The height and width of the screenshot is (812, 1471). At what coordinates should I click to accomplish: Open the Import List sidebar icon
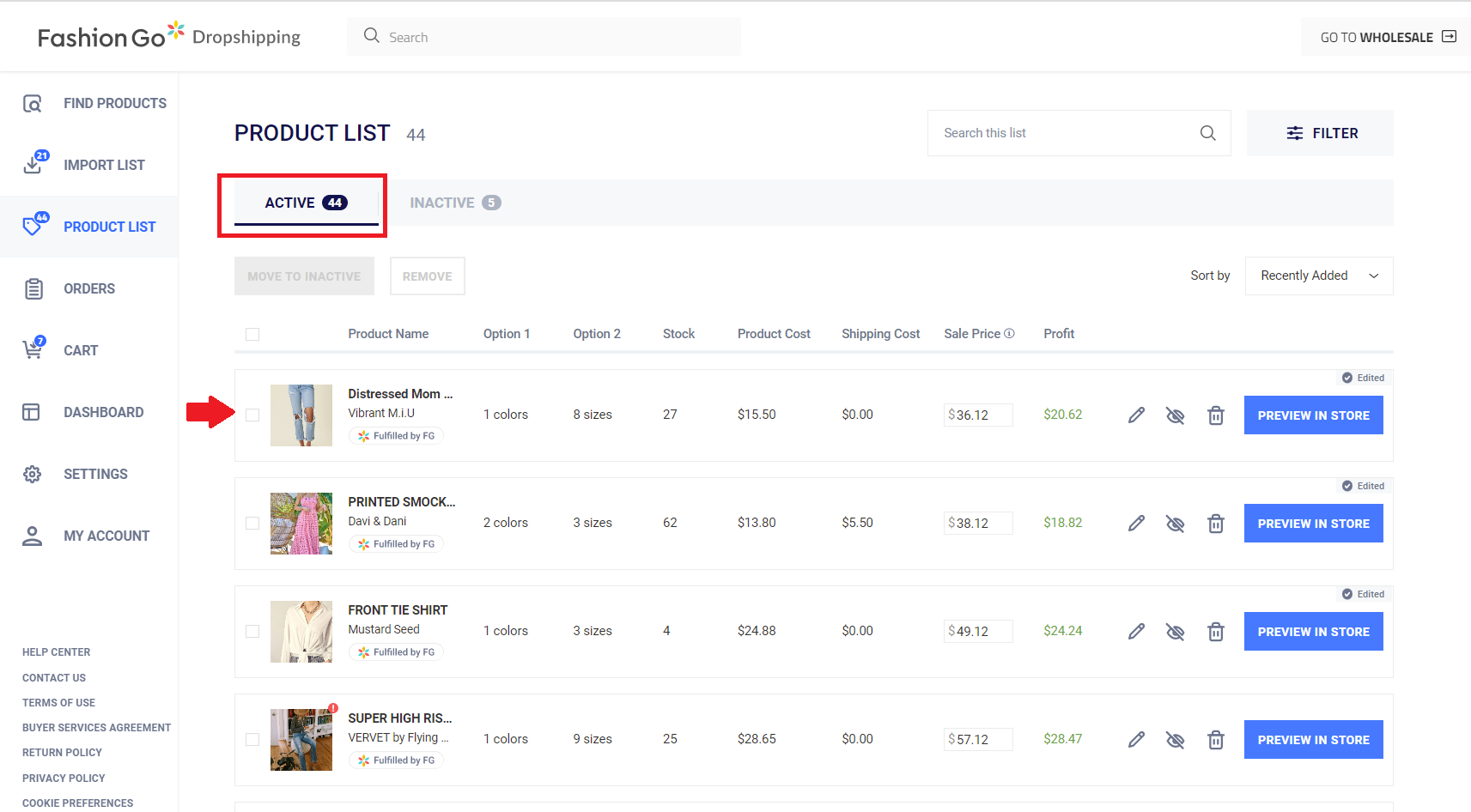point(33,164)
